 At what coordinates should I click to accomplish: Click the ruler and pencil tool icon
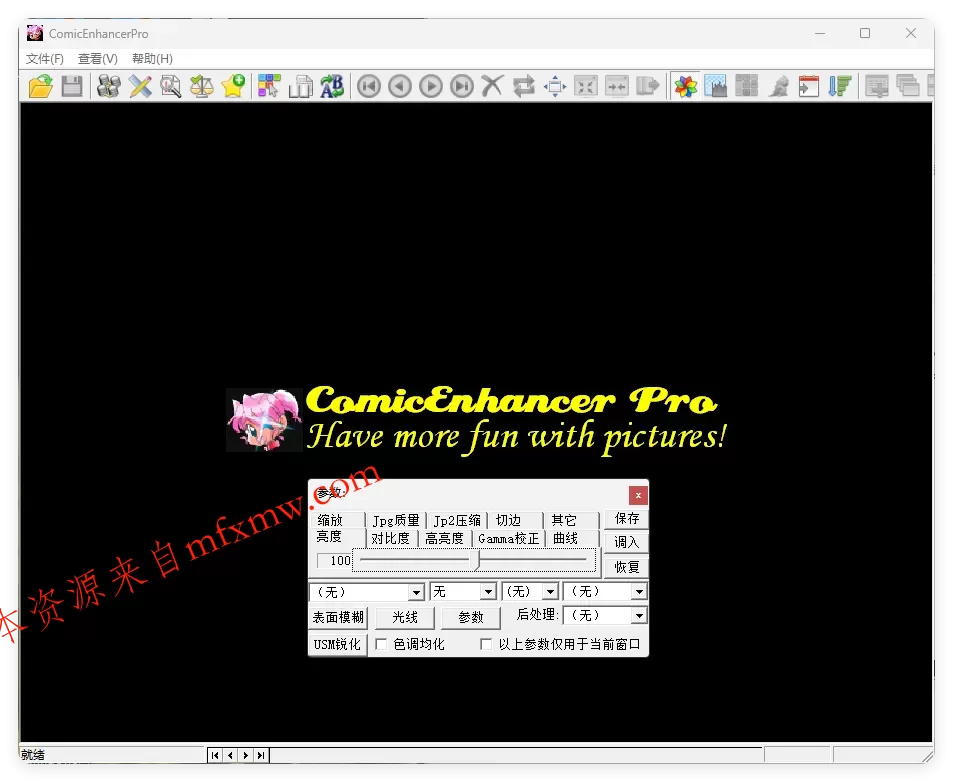(140, 86)
